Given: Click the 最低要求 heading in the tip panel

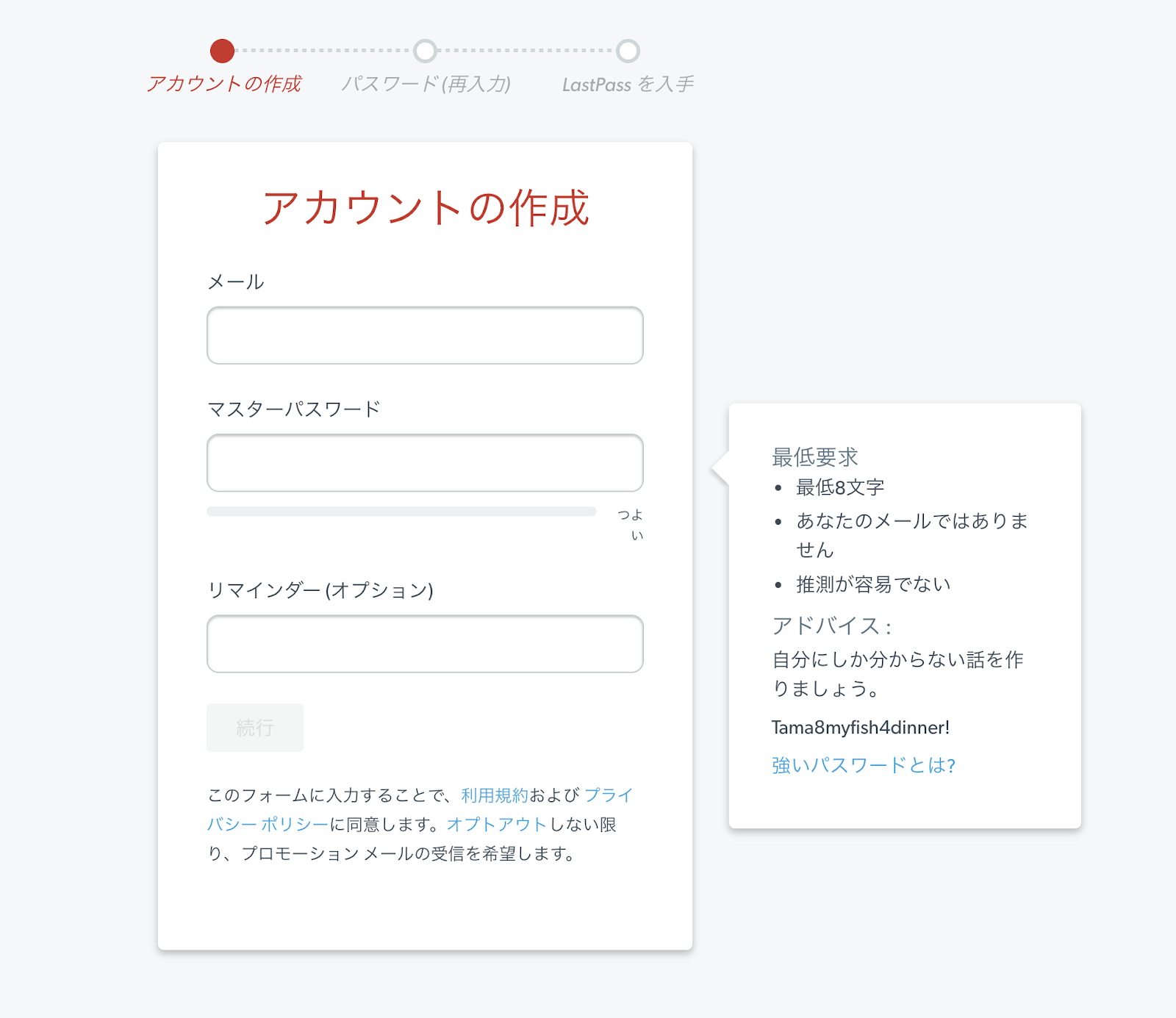Looking at the screenshot, I should (815, 457).
